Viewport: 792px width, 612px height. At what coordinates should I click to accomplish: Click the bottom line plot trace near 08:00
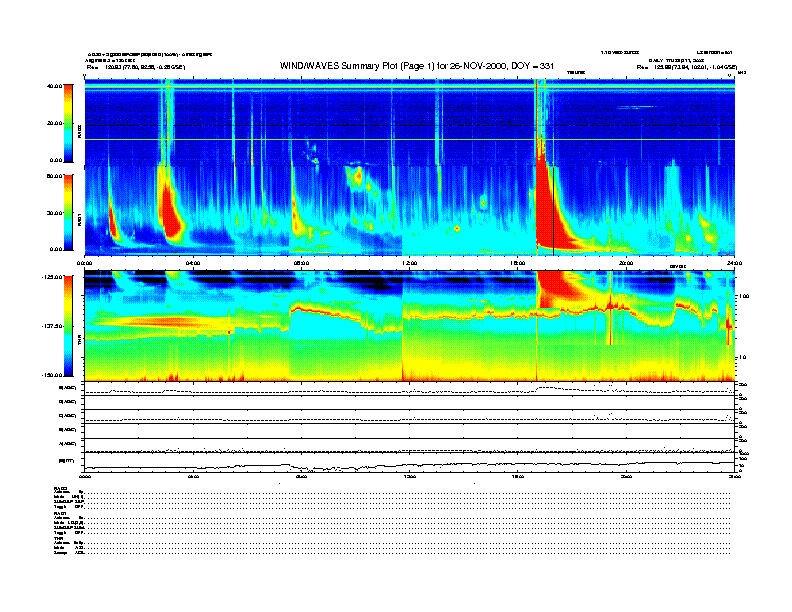303,467
